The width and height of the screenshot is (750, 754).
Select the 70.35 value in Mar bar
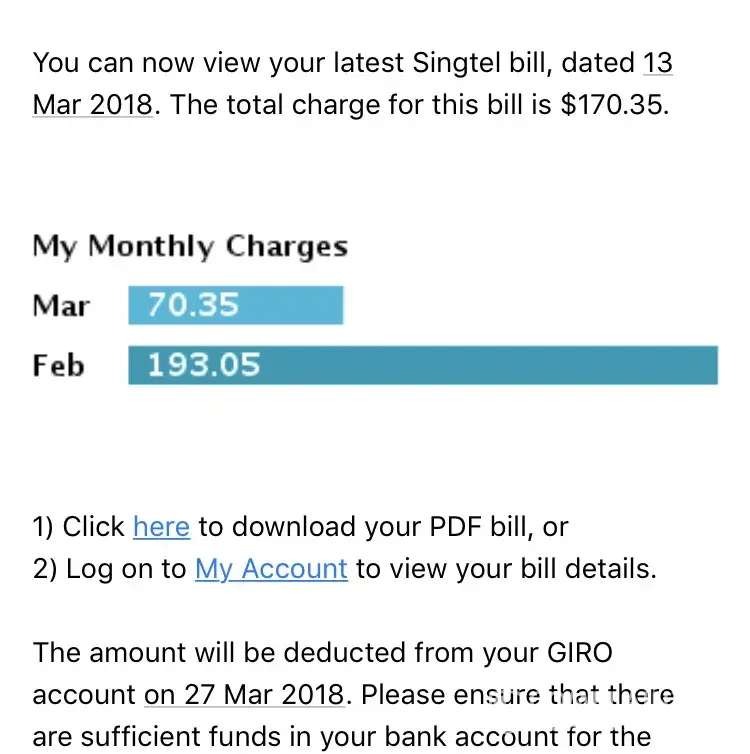pos(193,305)
